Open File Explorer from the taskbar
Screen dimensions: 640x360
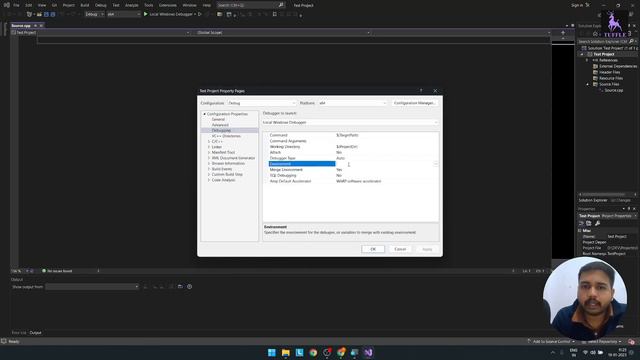(x=286, y=353)
